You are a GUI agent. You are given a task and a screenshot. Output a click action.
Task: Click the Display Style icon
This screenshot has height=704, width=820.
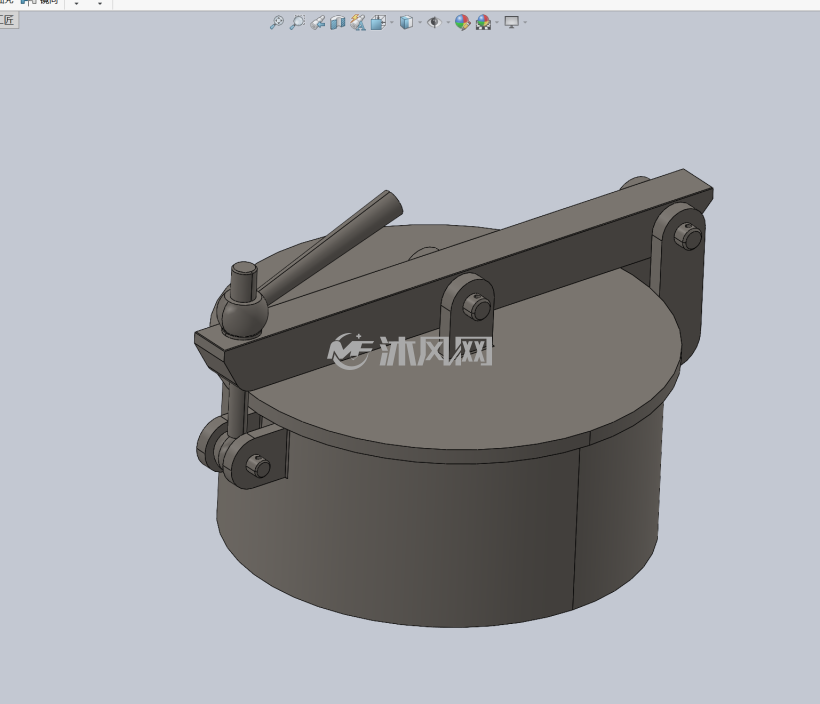click(406, 22)
